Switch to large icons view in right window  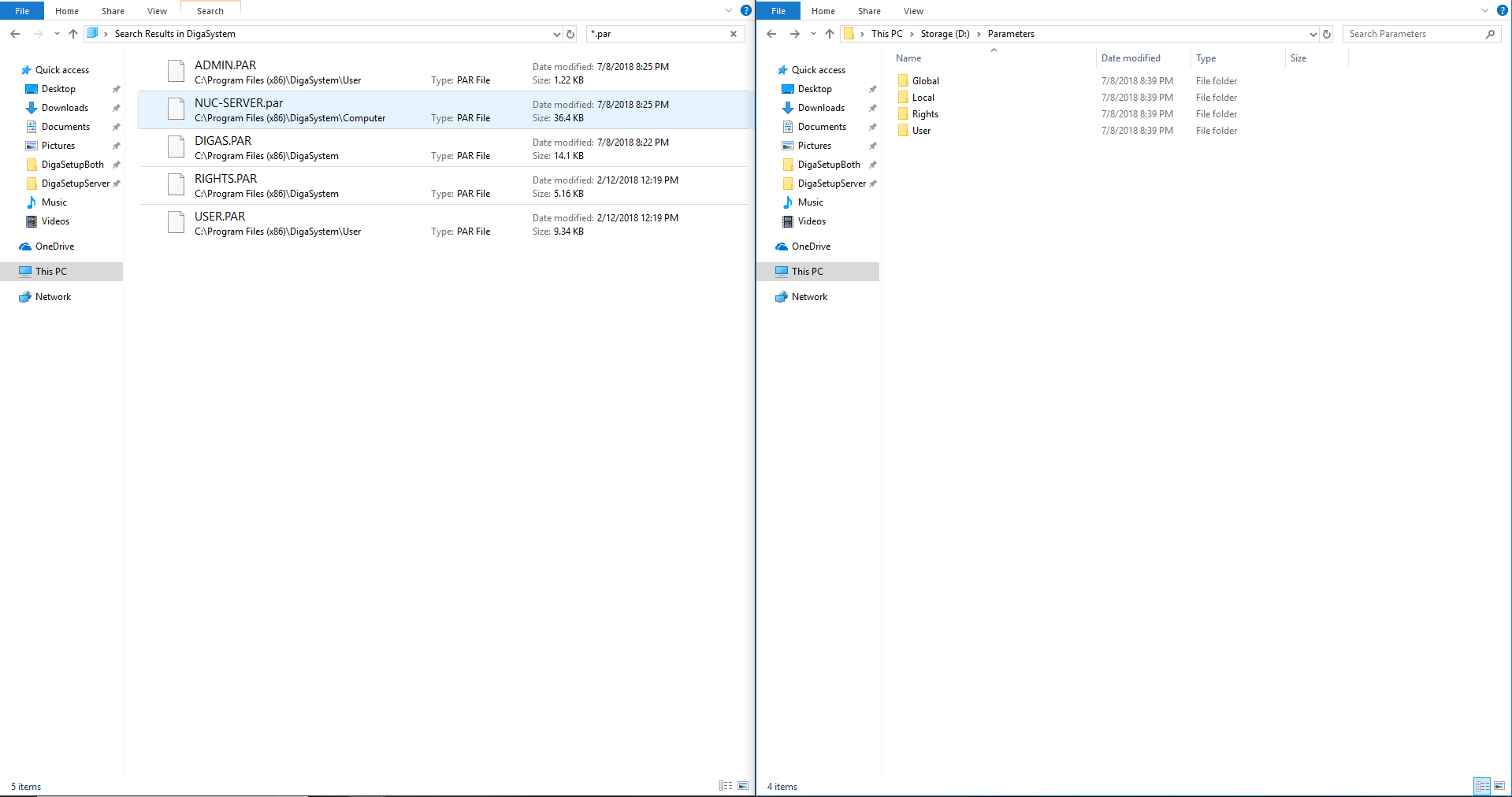click(x=1499, y=786)
